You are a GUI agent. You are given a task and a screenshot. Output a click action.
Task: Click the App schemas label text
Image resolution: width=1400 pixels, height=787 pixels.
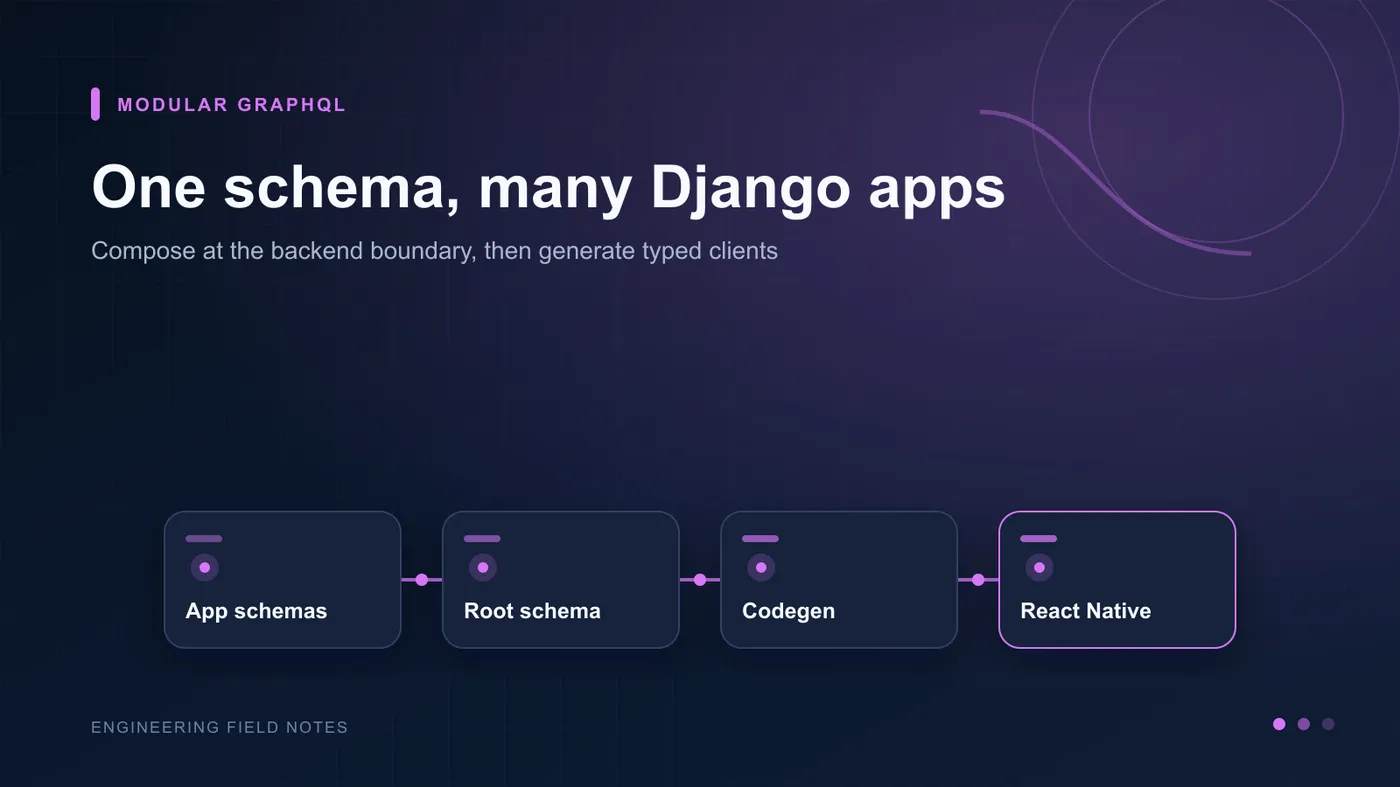pos(256,611)
